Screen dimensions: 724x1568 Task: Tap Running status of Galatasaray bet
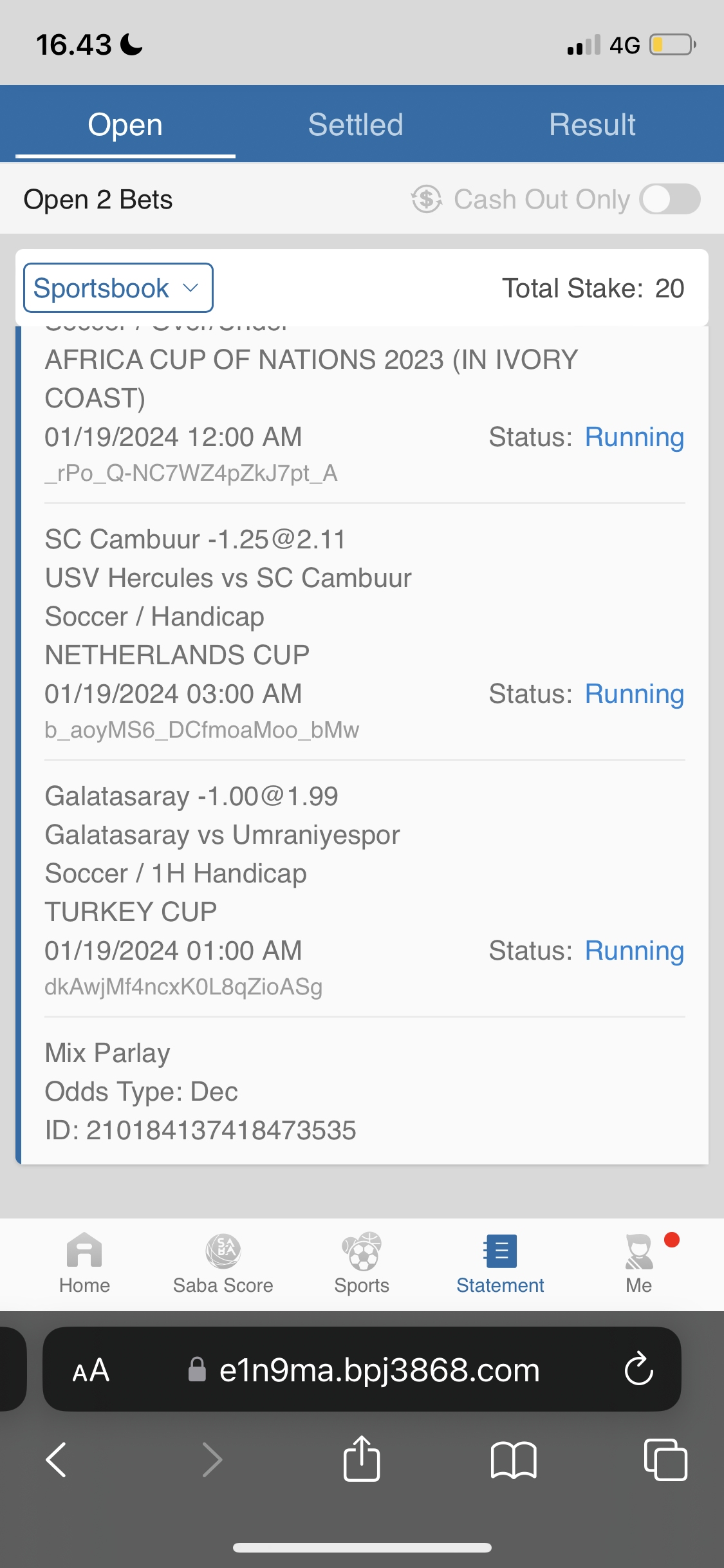click(x=634, y=951)
